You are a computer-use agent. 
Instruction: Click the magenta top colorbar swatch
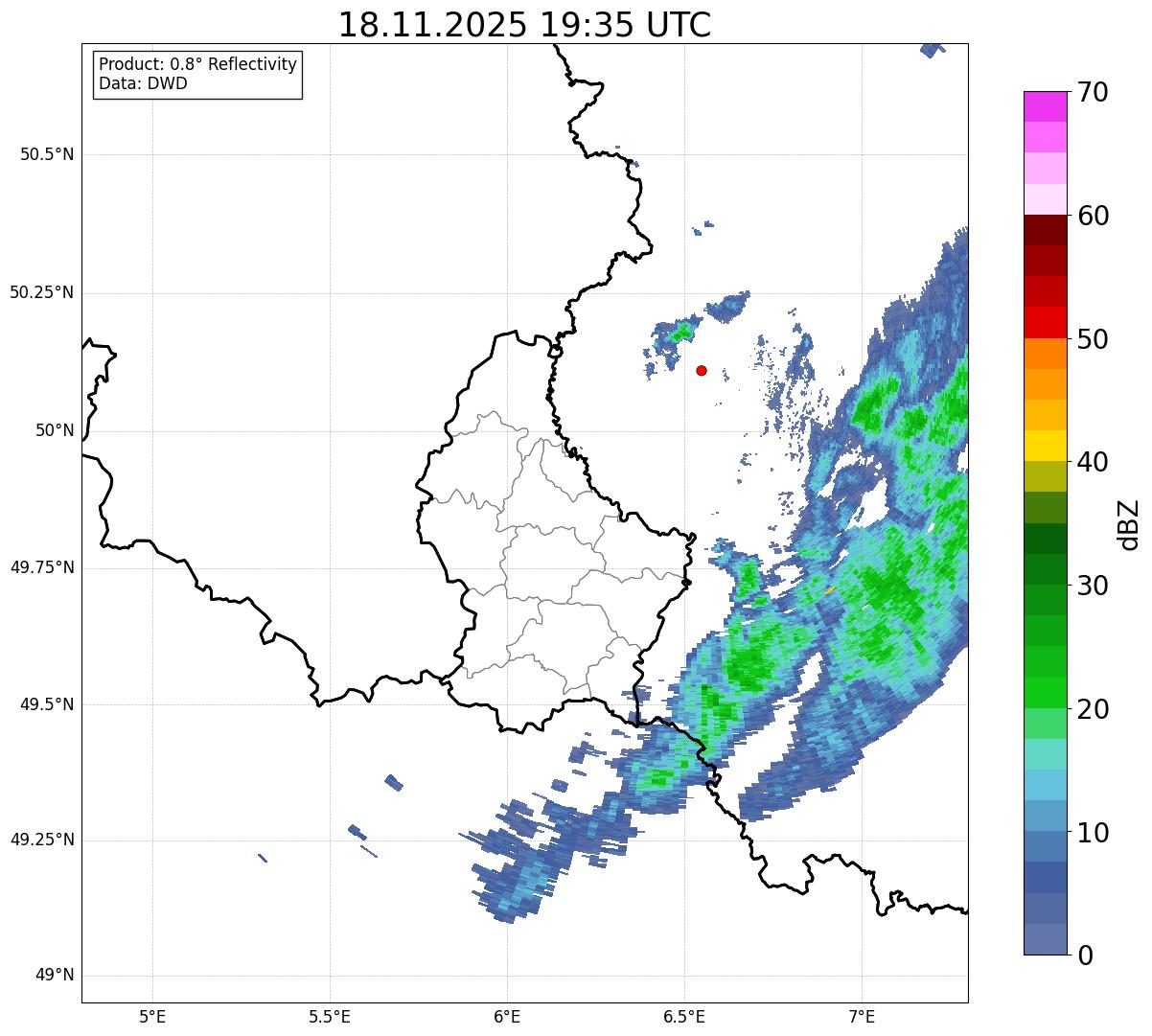click(x=1046, y=106)
